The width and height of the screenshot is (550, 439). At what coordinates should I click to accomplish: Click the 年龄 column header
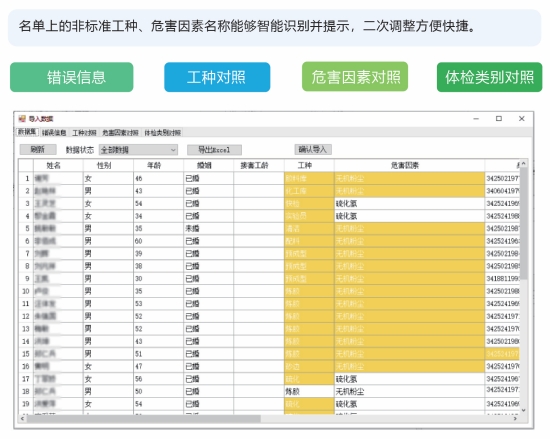pos(159,166)
